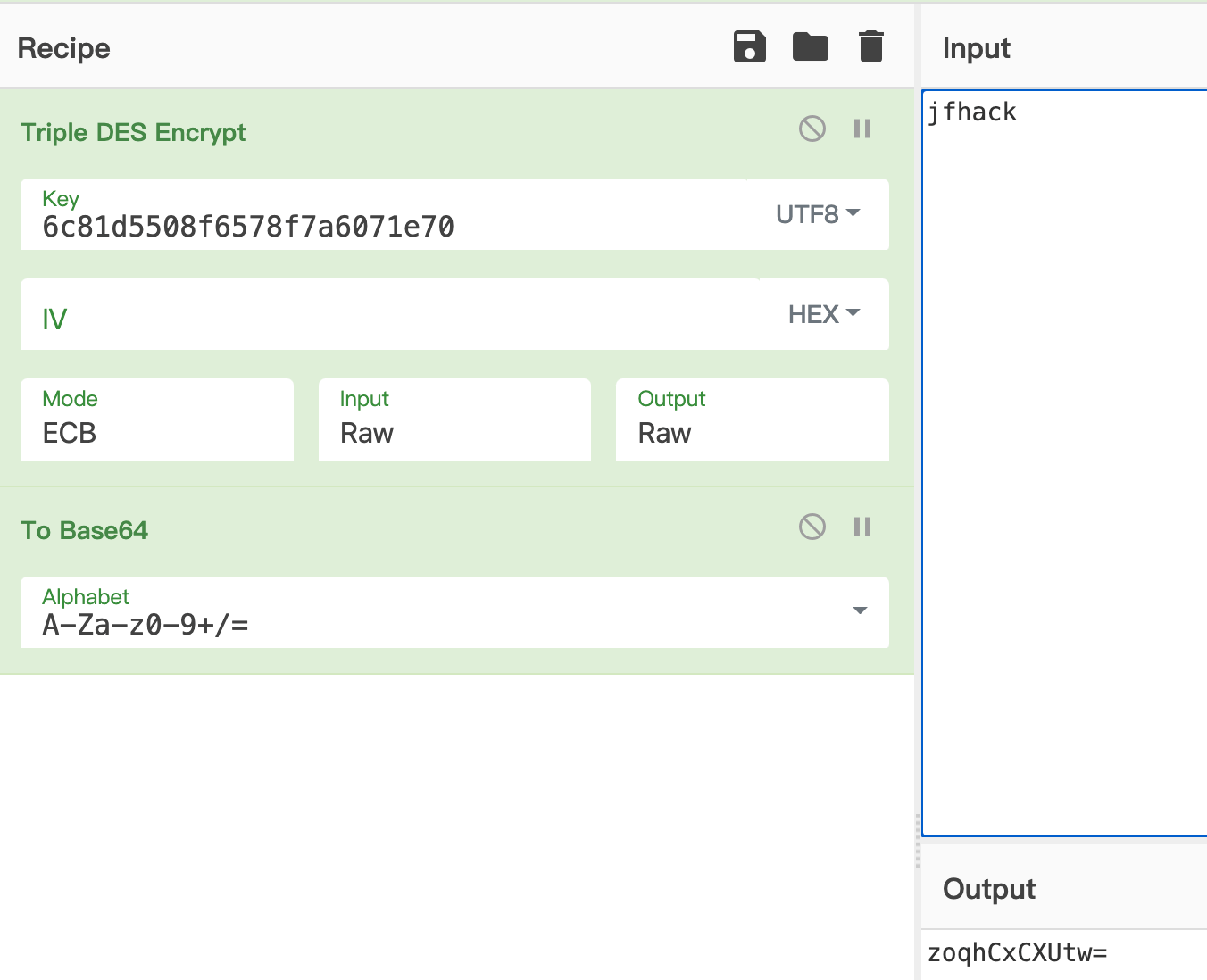Disable the To Base64 operation
Image resolution: width=1207 pixels, height=980 pixels.
click(812, 527)
